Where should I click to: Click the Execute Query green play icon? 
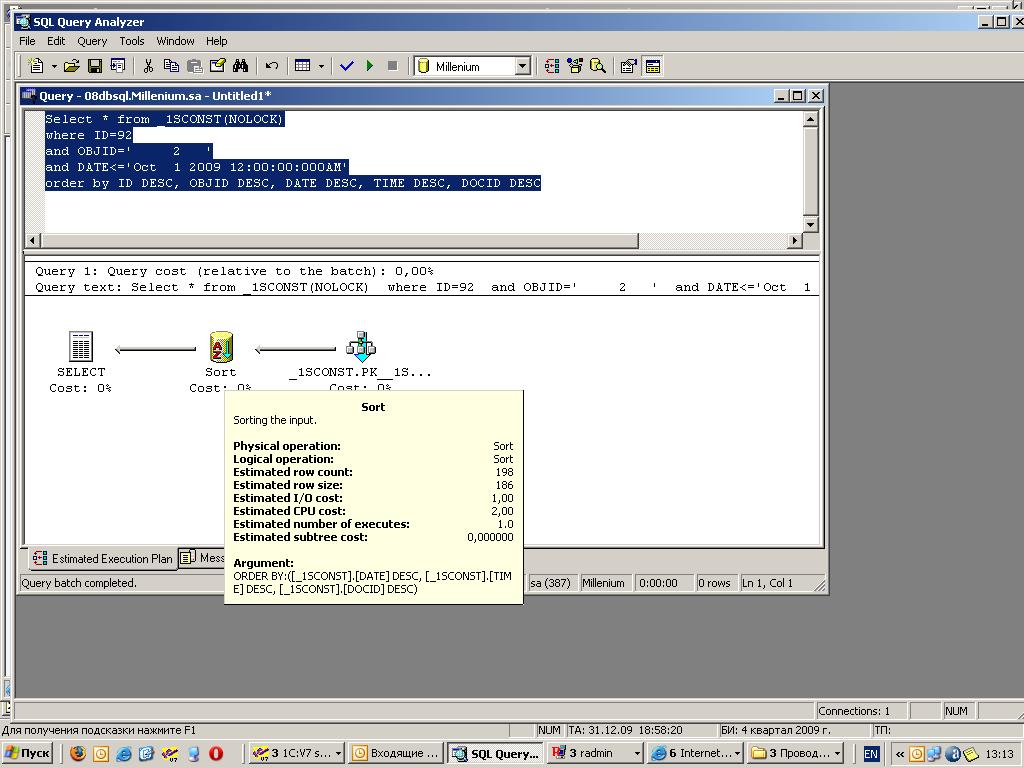(370, 66)
